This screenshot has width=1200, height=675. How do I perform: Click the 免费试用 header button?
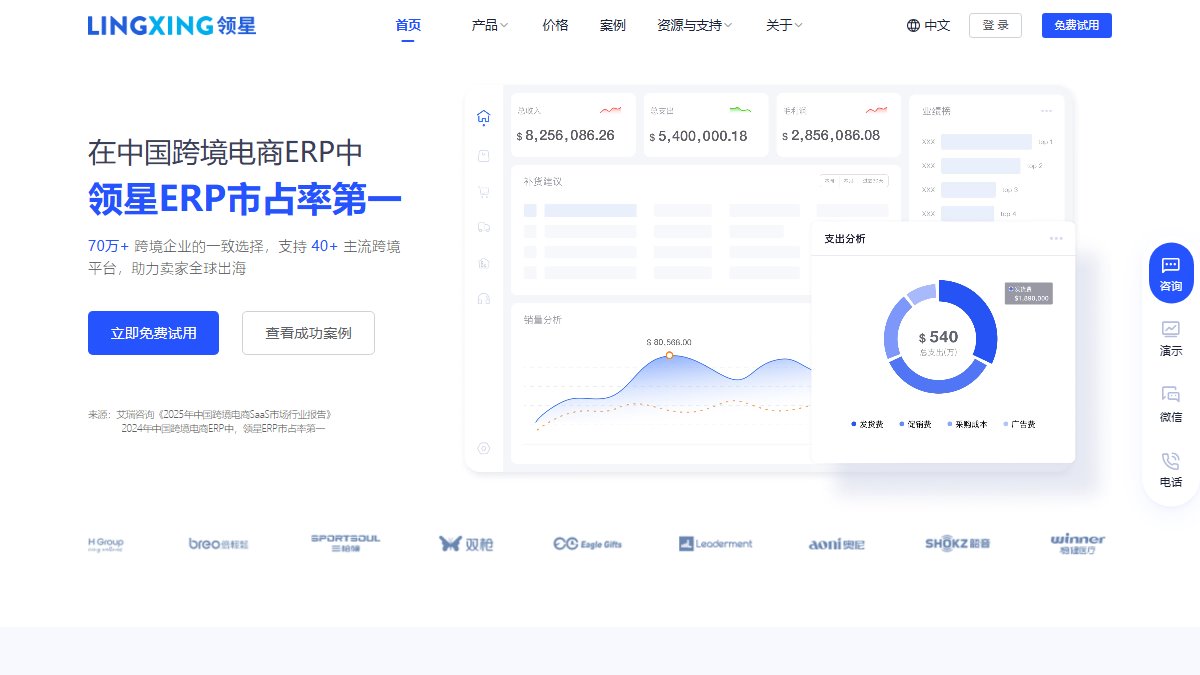pyautogui.click(x=1077, y=26)
